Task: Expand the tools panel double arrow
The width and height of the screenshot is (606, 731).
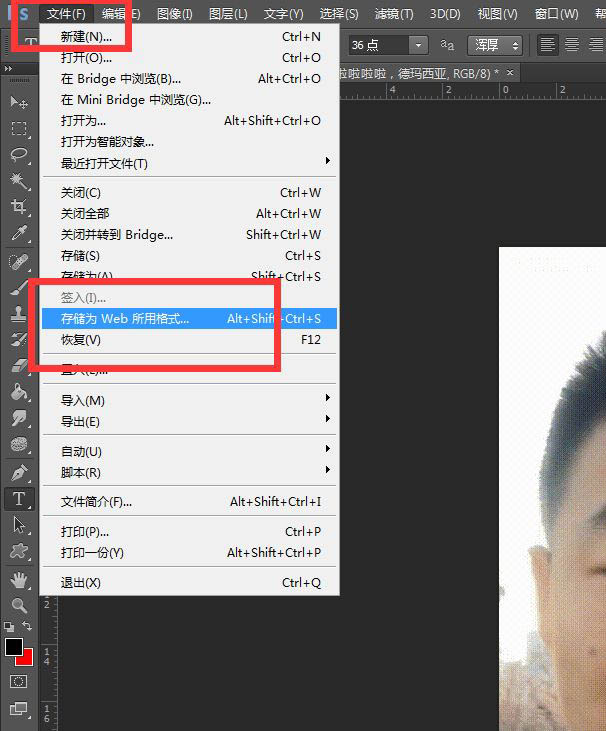Action: [8, 69]
